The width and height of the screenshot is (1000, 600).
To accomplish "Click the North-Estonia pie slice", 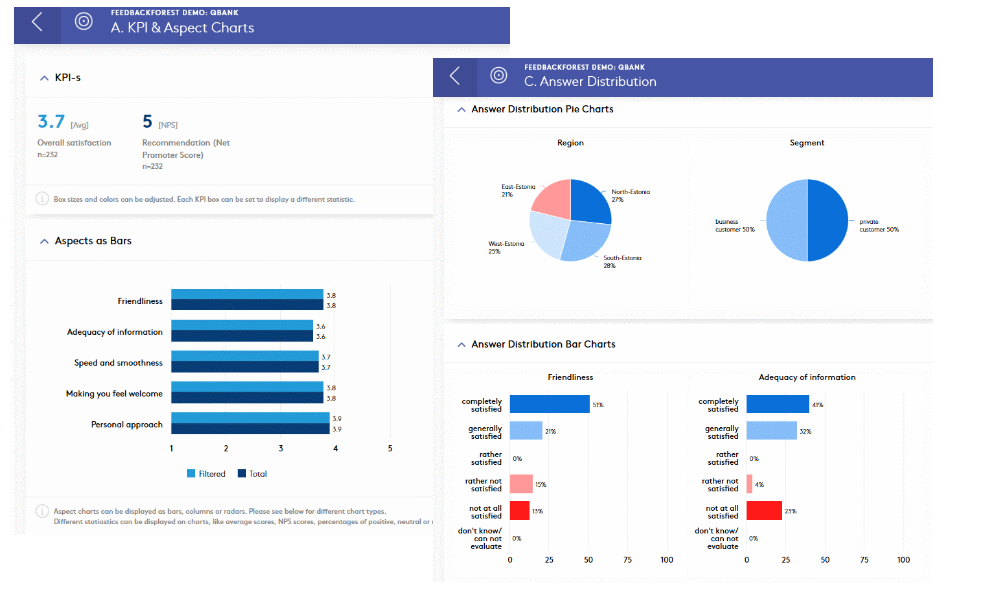I will (x=590, y=200).
